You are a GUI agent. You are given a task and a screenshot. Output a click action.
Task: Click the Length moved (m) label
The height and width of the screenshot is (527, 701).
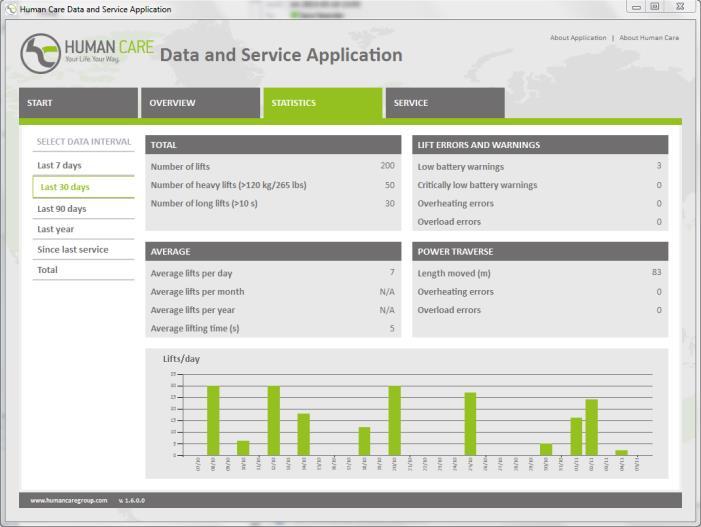pos(454,274)
